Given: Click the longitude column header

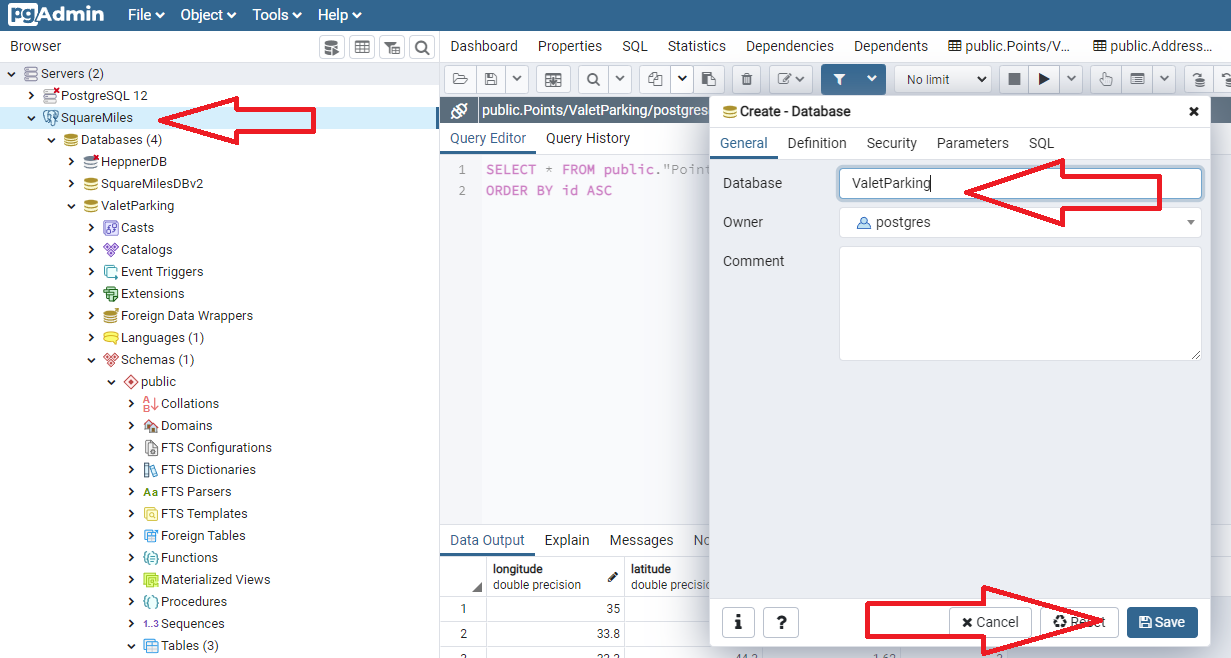Looking at the screenshot, I should pos(555,576).
